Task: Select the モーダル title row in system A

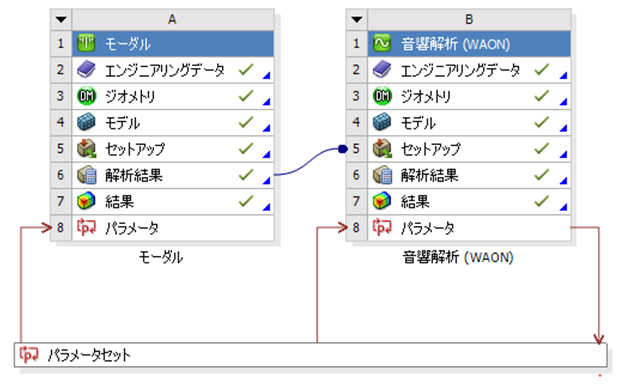Action: [x=173, y=44]
